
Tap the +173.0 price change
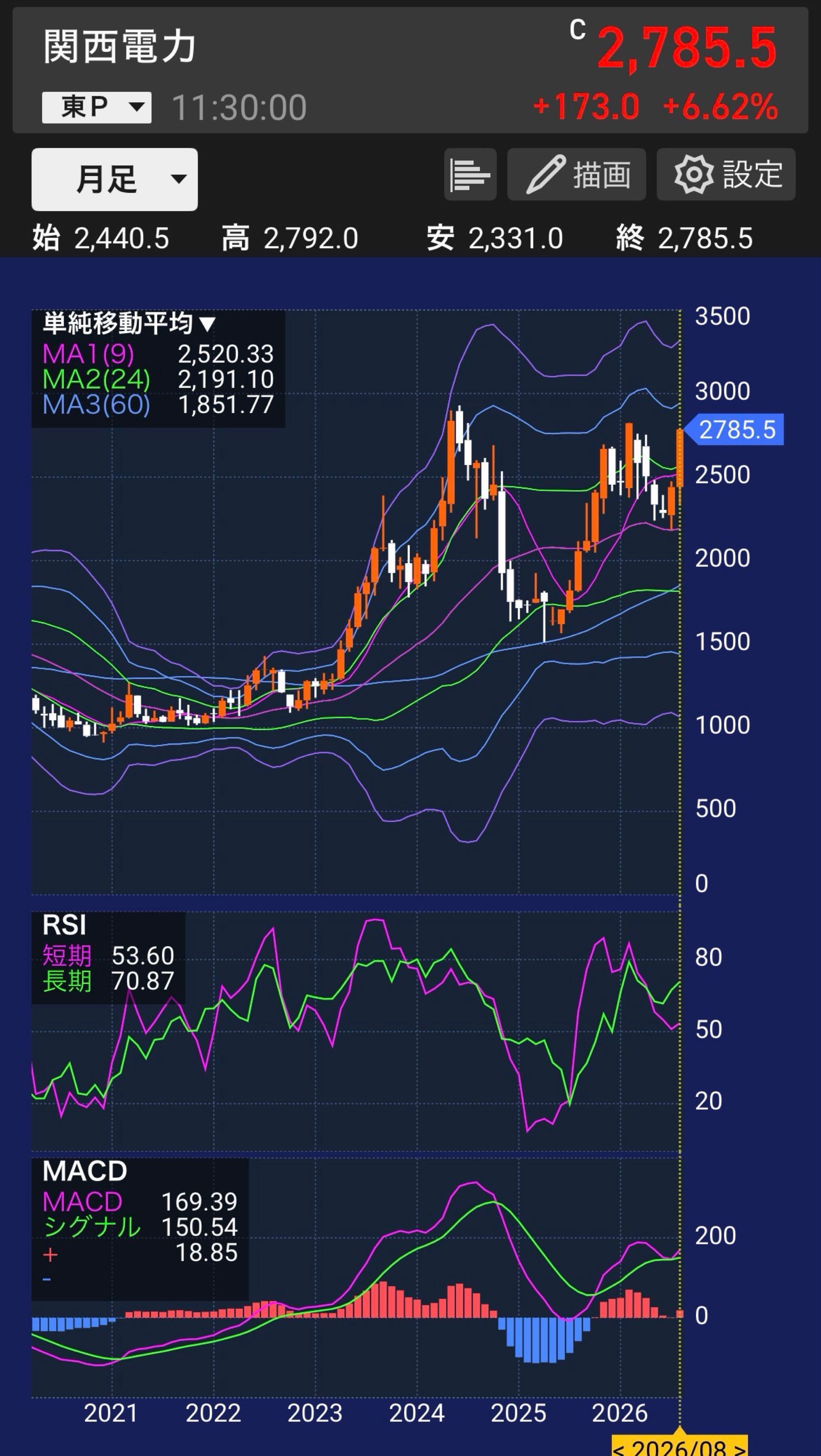coord(586,107)
